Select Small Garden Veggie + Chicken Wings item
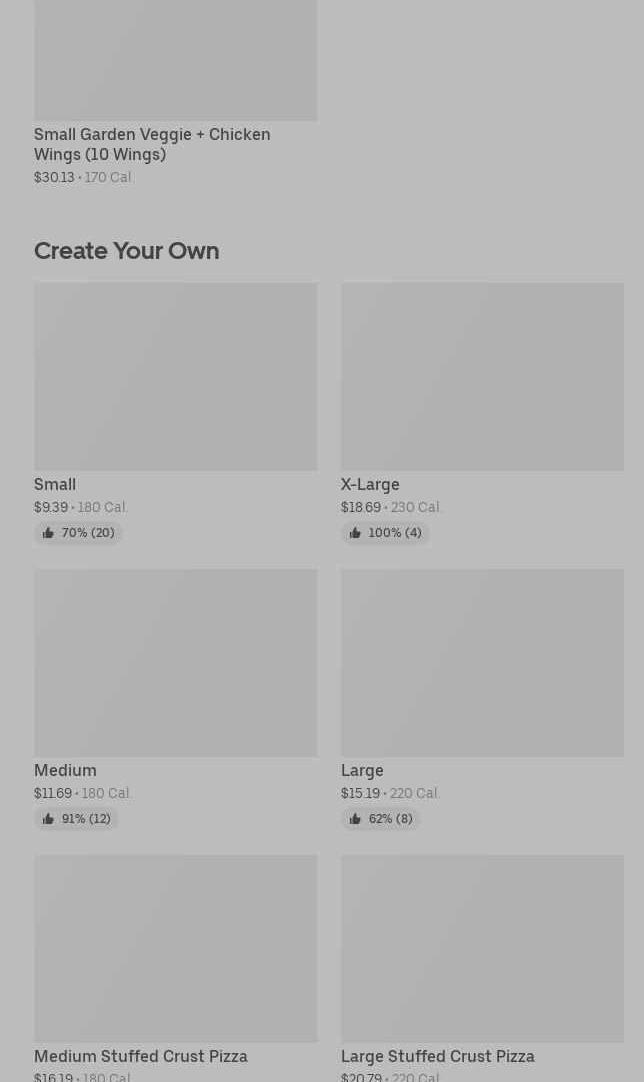 point(152,144)
